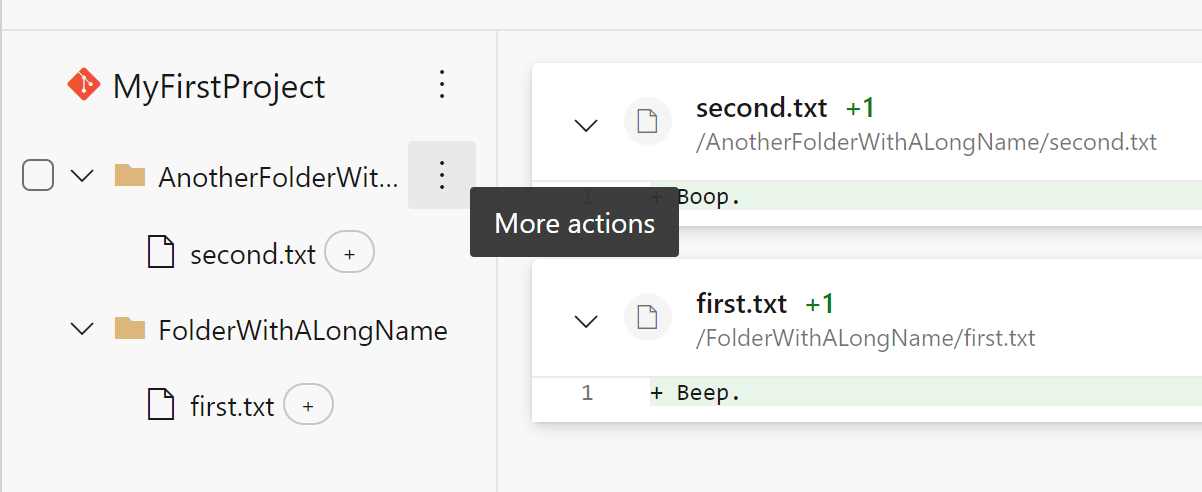The height and width of the screenshot is (492, 1202).
Task: Click the add badge next to second.txt
Action: click(349, 253)
